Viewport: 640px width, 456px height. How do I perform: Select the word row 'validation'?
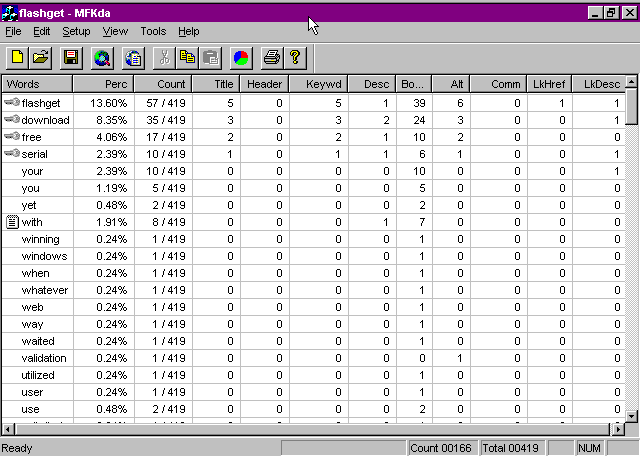tap(313, 358)
